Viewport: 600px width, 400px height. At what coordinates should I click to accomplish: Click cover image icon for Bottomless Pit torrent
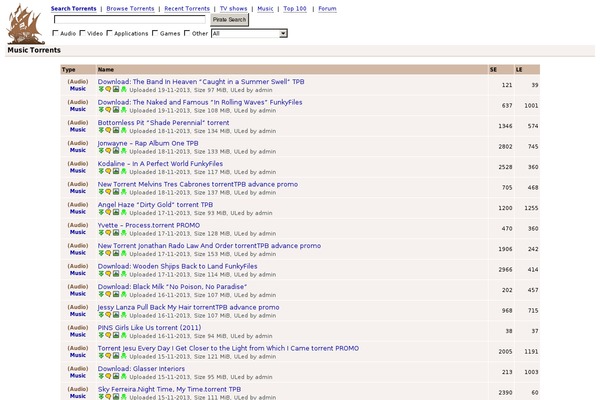(x=116, y=130)
